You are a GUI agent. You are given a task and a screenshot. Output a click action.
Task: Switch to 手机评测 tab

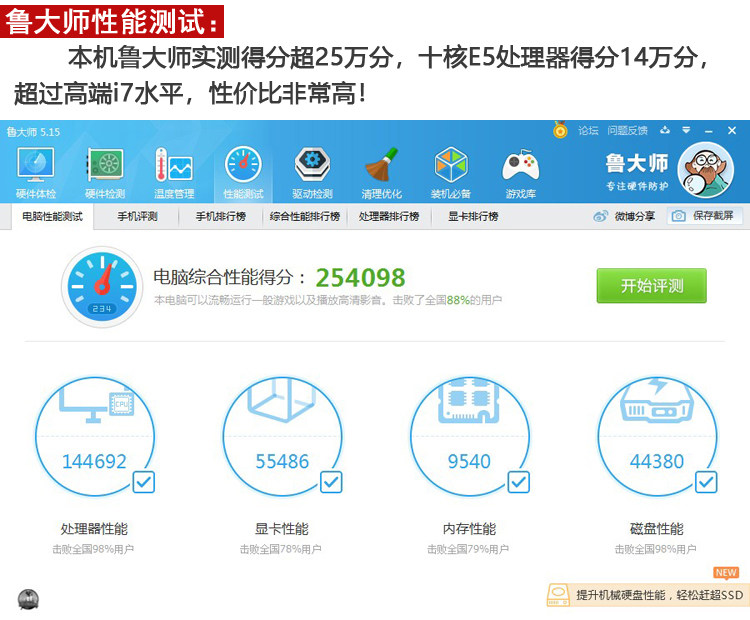(137, 216)
